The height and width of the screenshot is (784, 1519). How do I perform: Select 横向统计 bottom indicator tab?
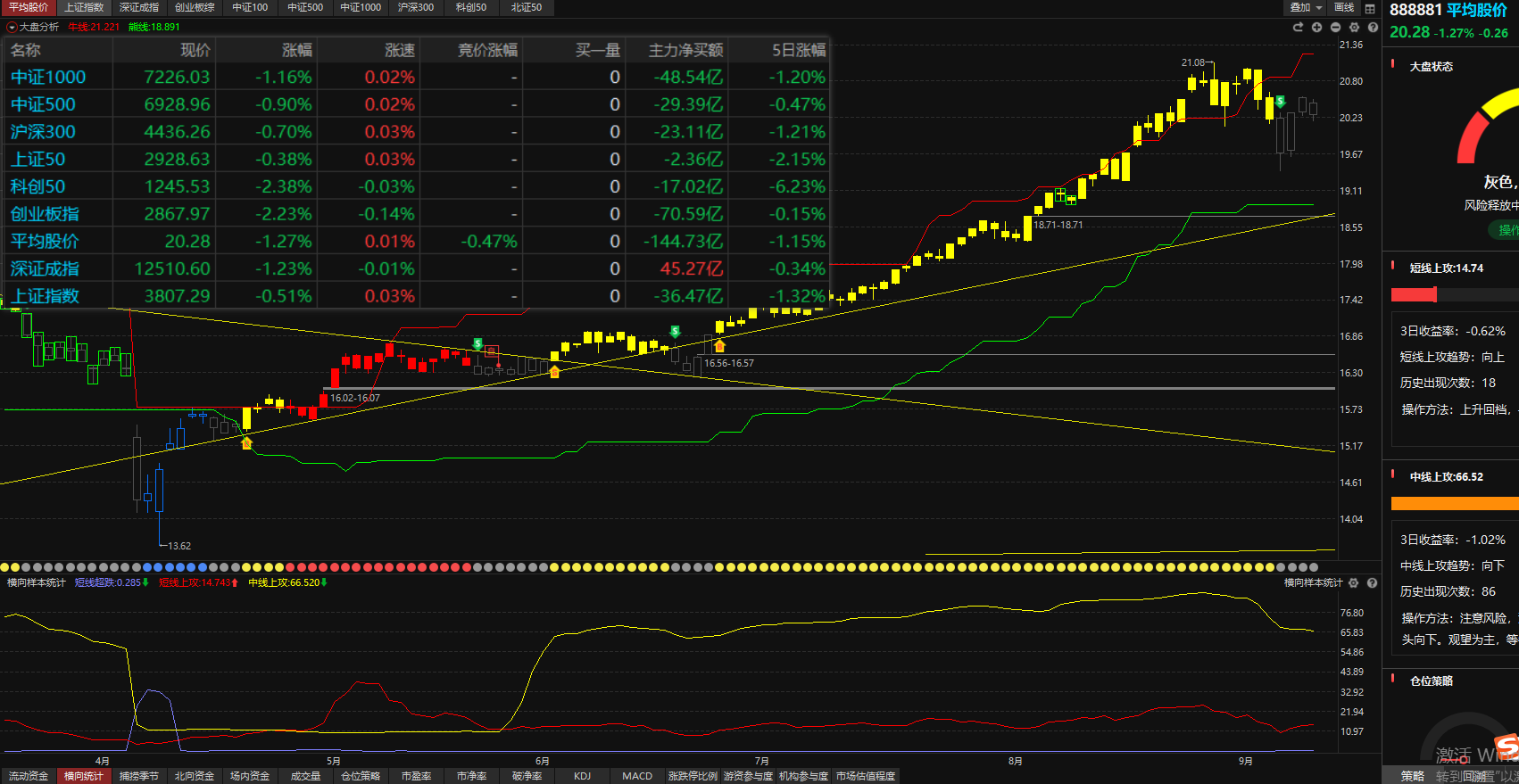pyautogui.click(x=84, y=776)
